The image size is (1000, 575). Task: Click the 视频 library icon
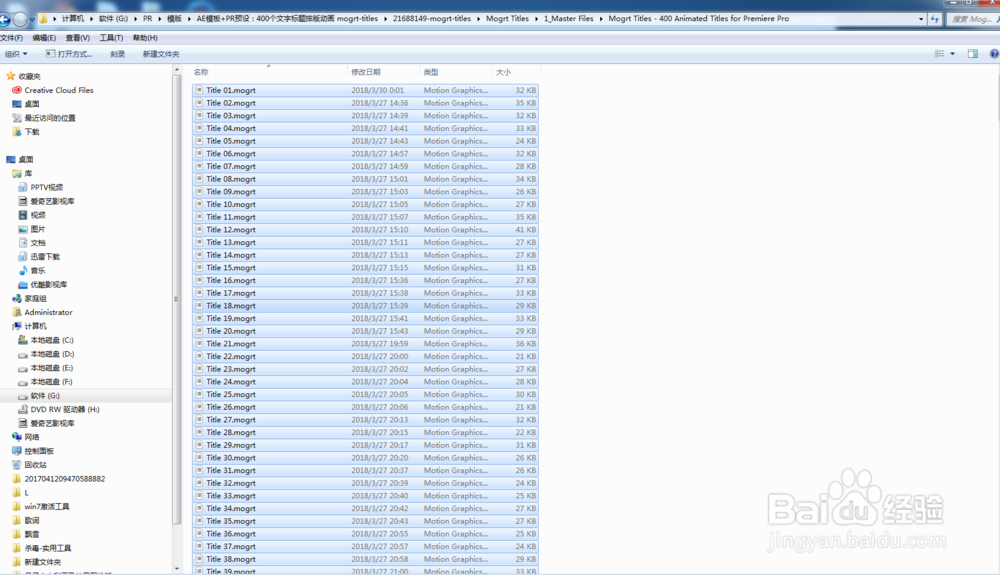[23, 215]
